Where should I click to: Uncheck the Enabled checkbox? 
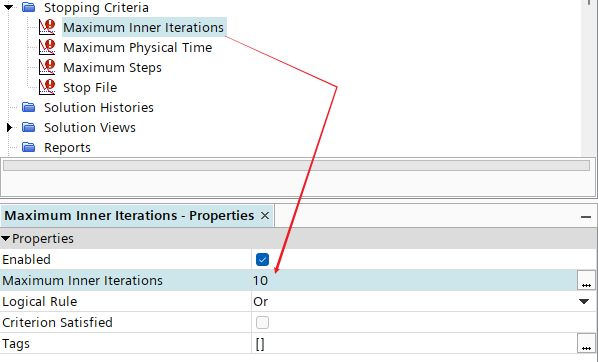262,259
